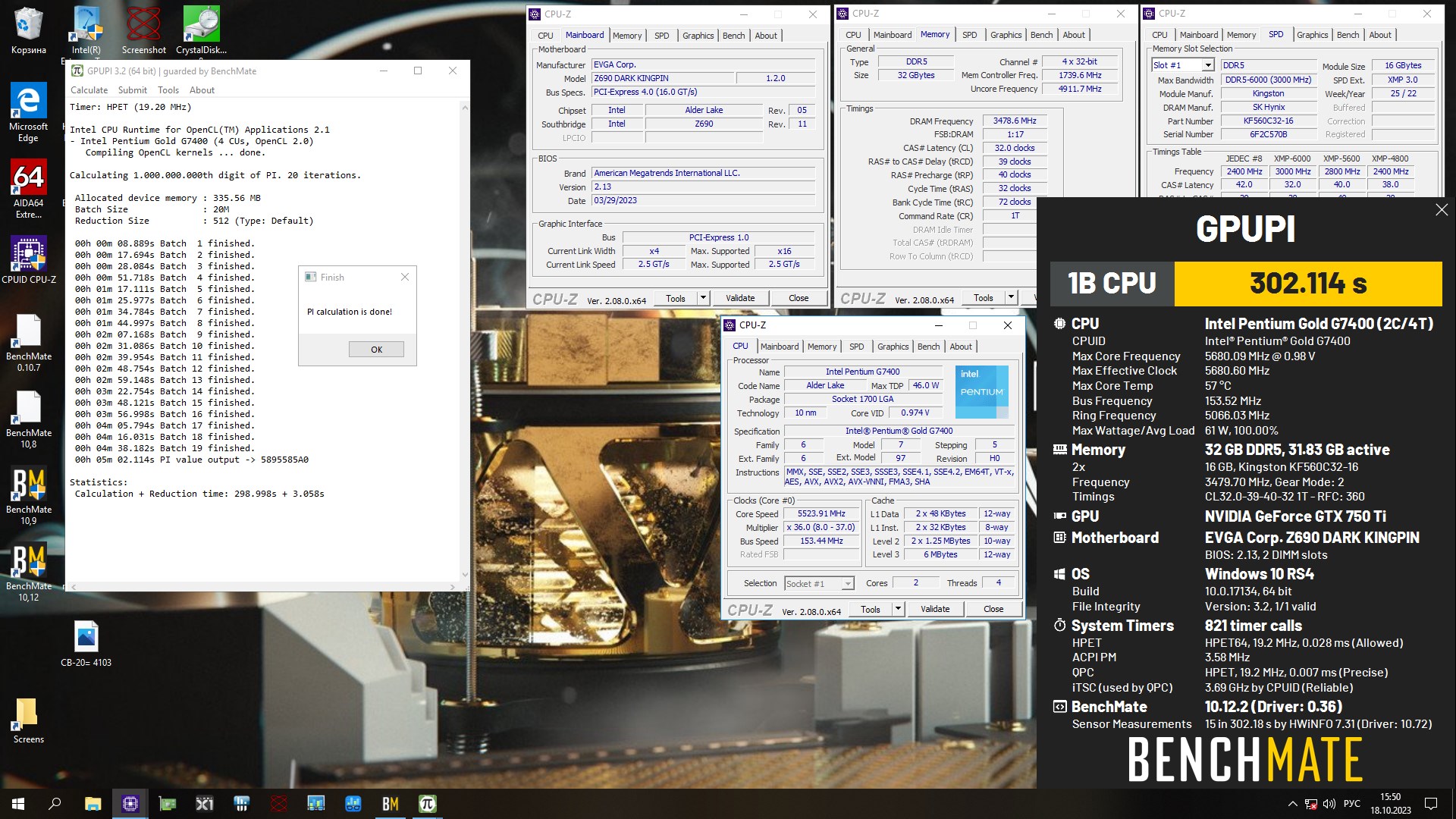The image size is (1456, 819).
Task: Open taskbar search magnifier
Action: pyautogui.click(x=55, y=804)
